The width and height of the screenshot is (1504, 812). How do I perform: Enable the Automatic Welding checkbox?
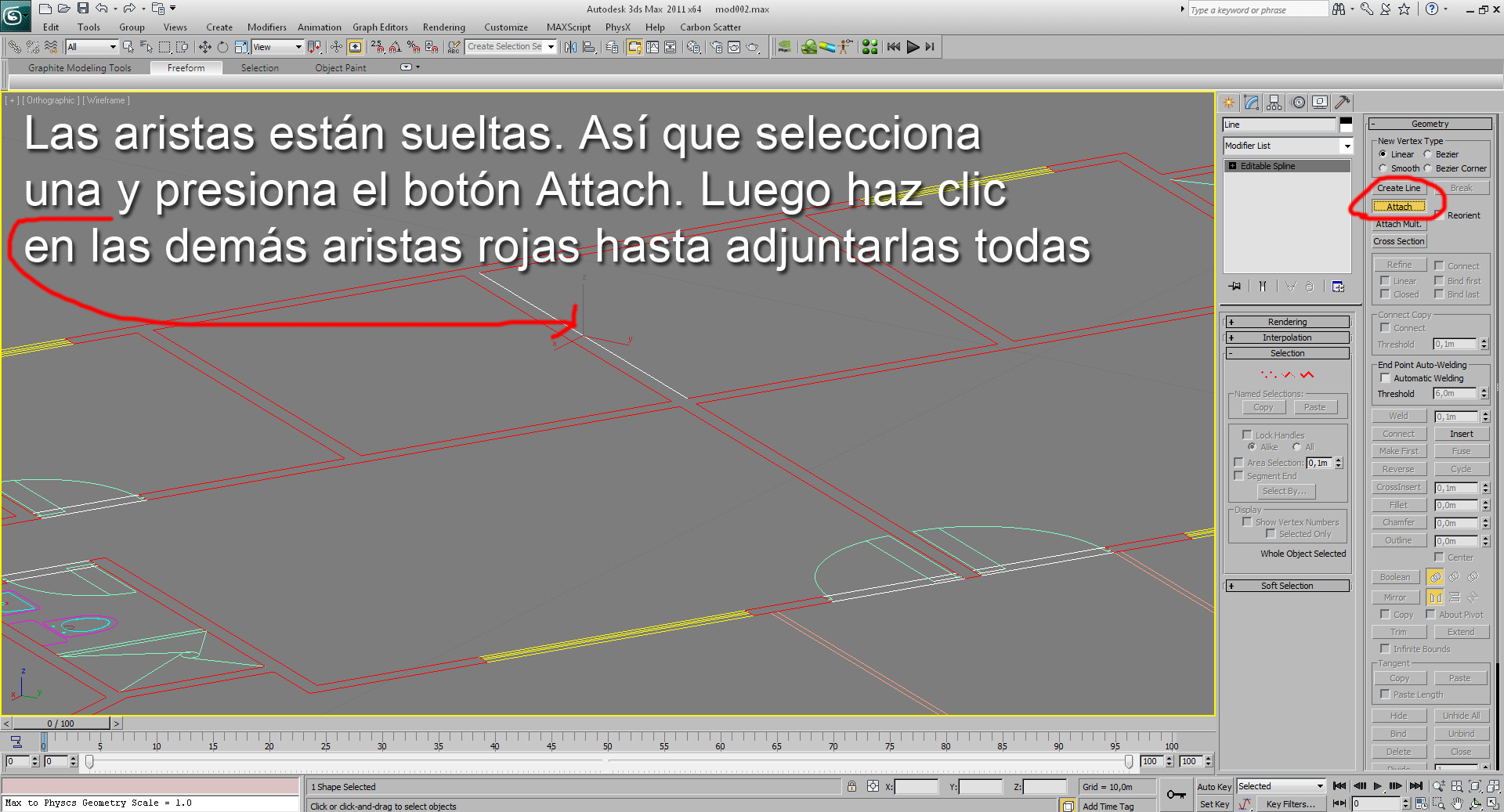(1385, 378)
